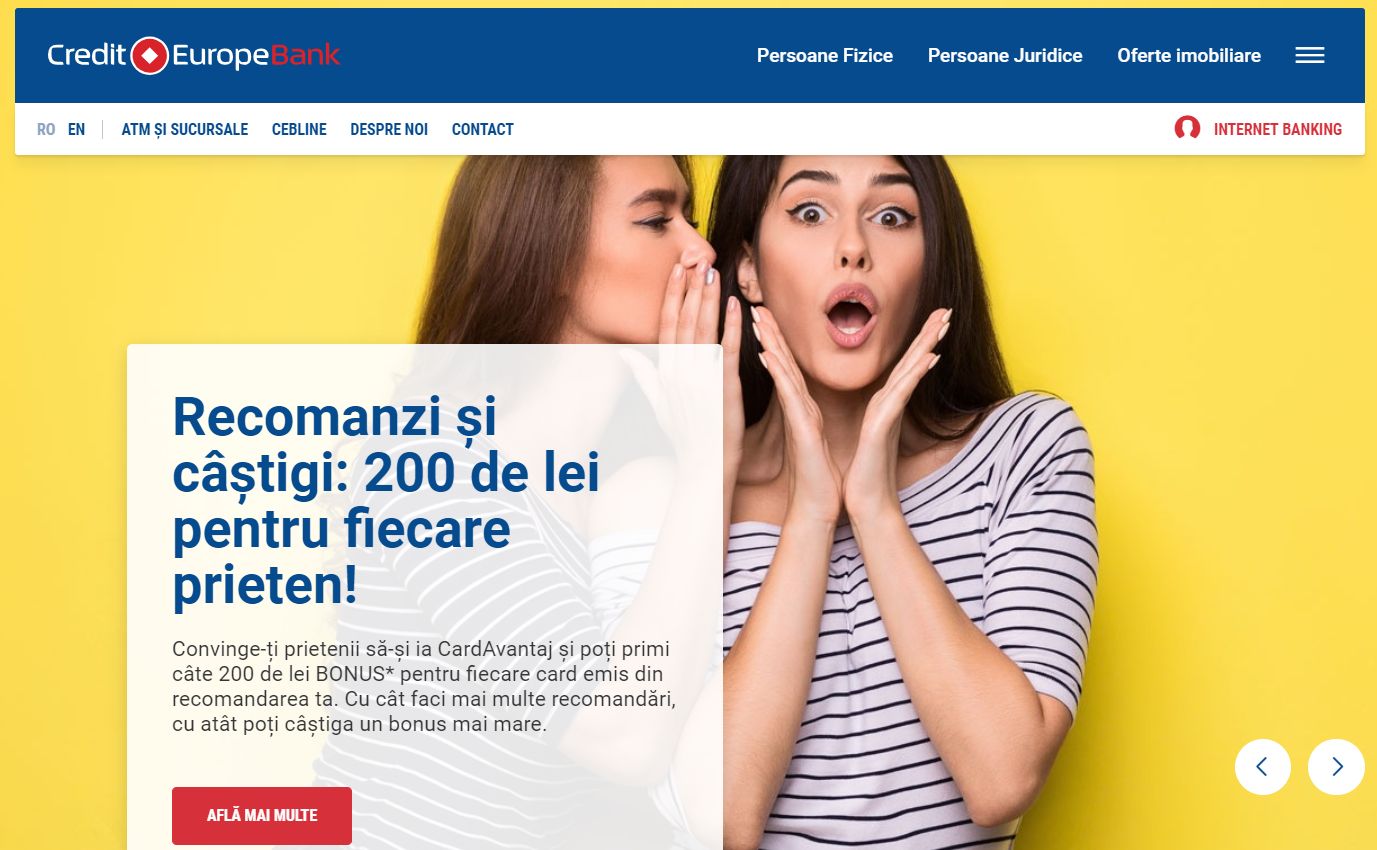Click the INTERNET BANKING link
The width and height of the screenshot is (1377, 850).
coord(1278,129)
